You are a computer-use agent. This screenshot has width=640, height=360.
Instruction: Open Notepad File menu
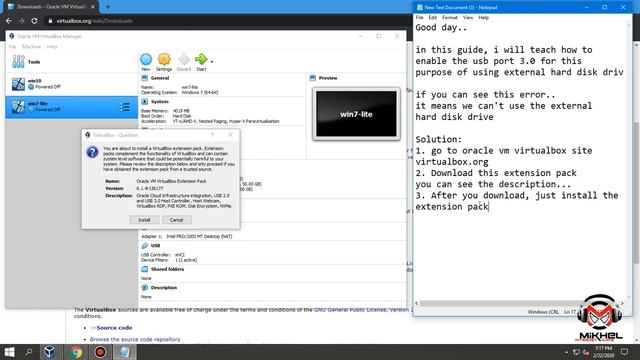[x=420, y=18]
